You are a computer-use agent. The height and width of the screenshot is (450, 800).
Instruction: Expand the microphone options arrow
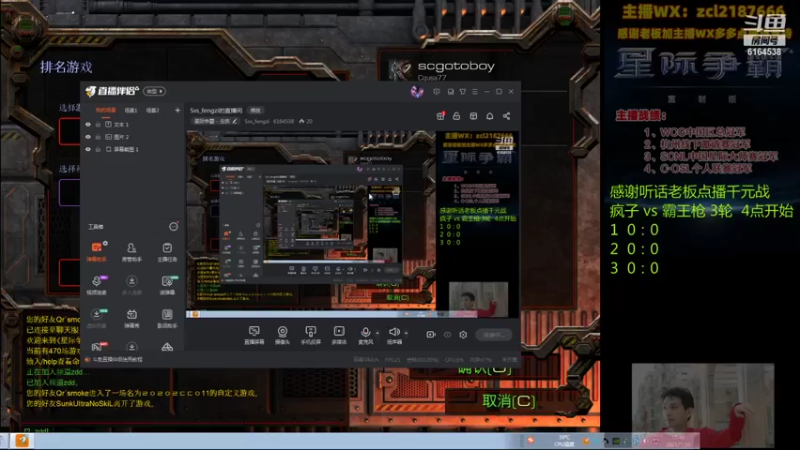(x=378, y=333)
